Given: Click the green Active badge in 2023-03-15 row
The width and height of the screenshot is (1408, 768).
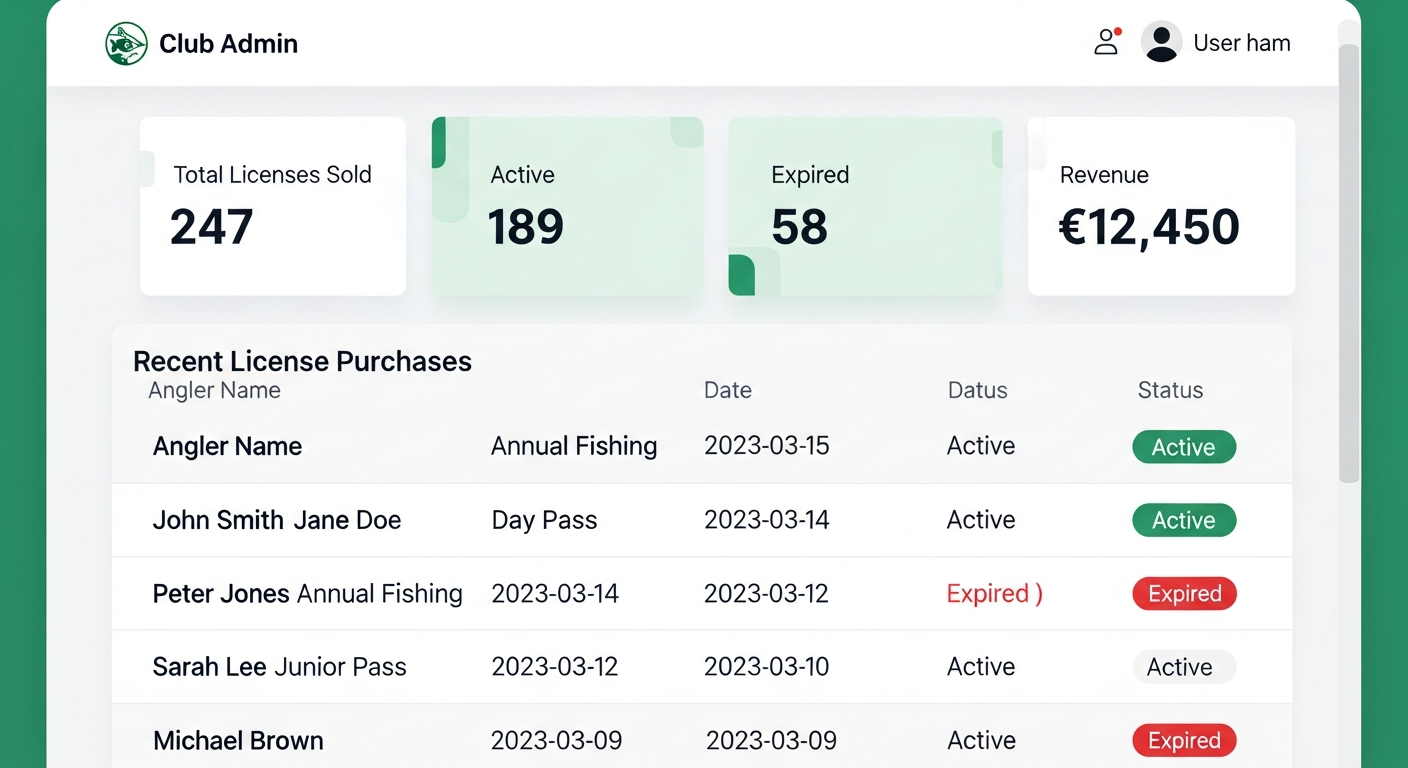Looking at the screenshot, I should point(1184,447).
